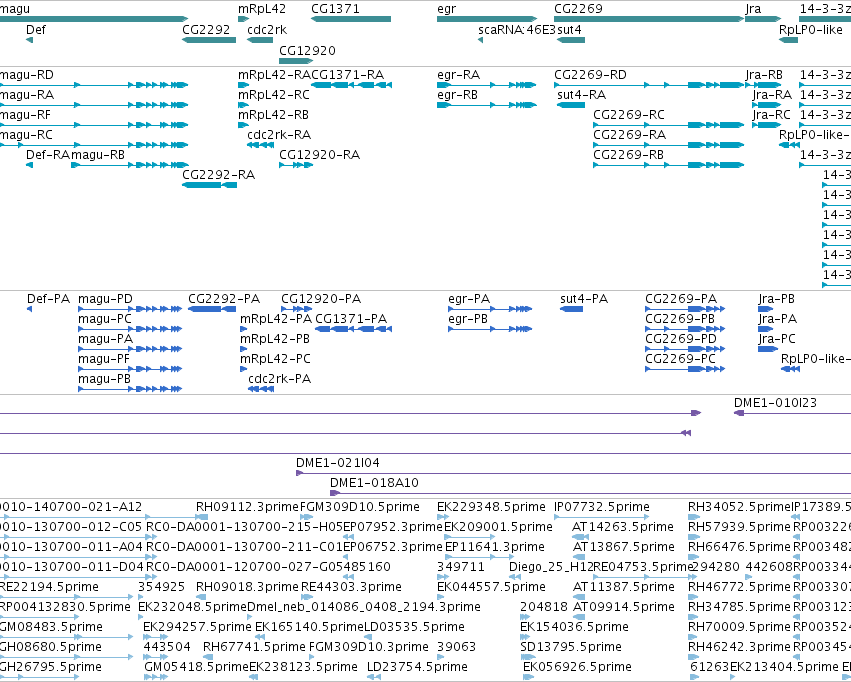Select the scaRNA:46E3 gene label

517,30
